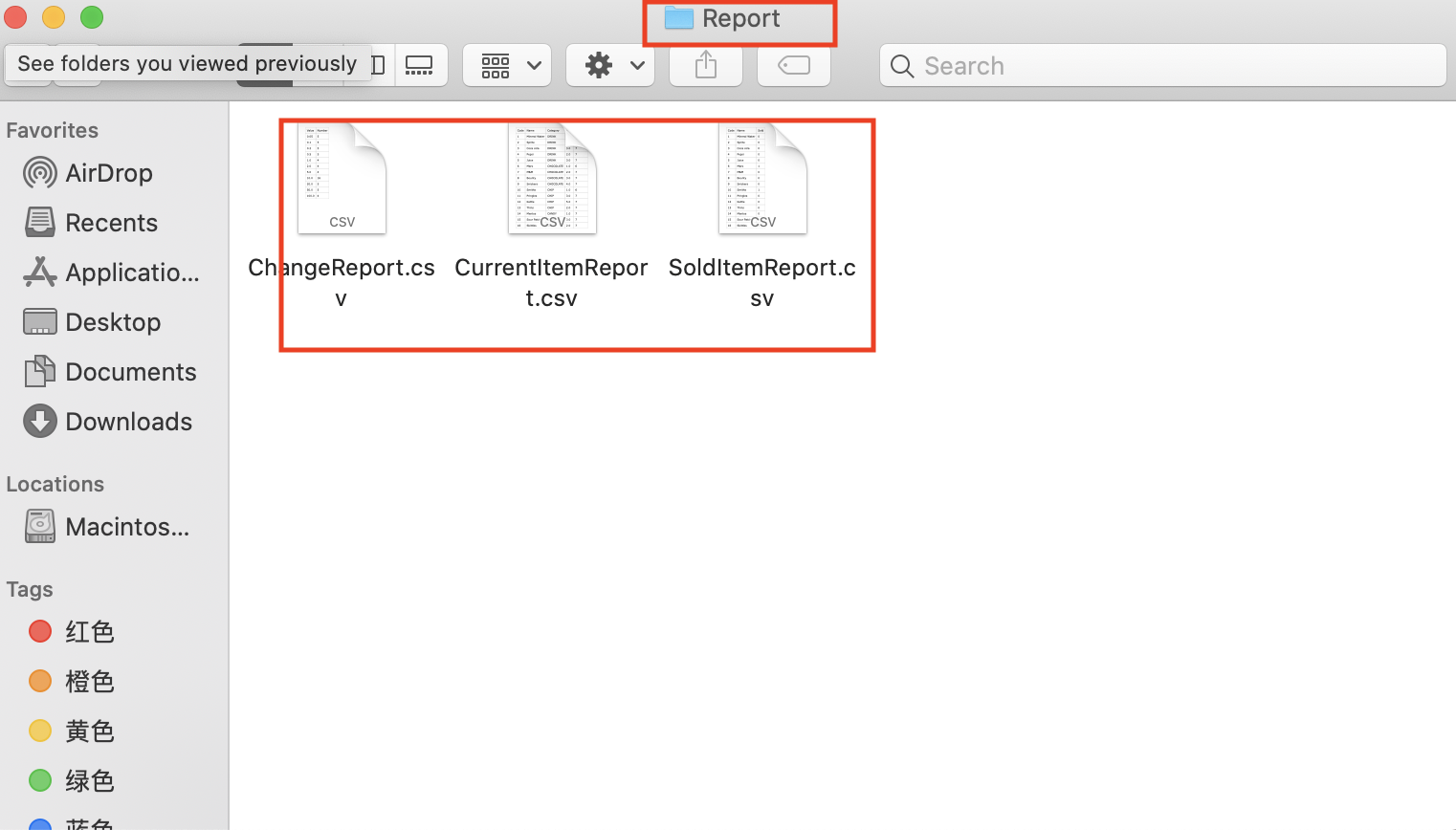
Task: Click See folders you viewed previously
Action: 185,63
